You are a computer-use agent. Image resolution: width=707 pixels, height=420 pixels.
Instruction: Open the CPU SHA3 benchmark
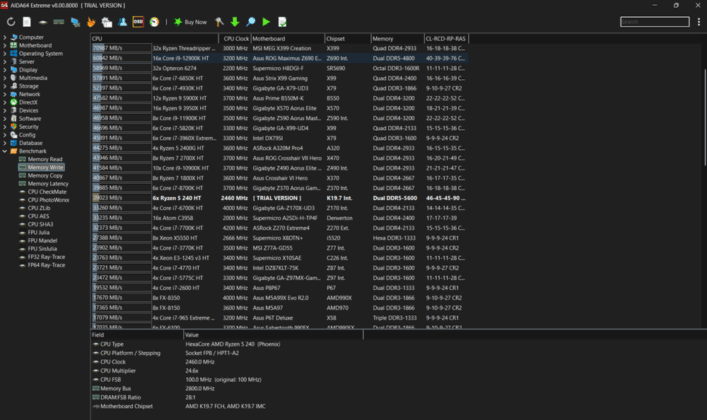pyautogui.click(x=40, y=224)
